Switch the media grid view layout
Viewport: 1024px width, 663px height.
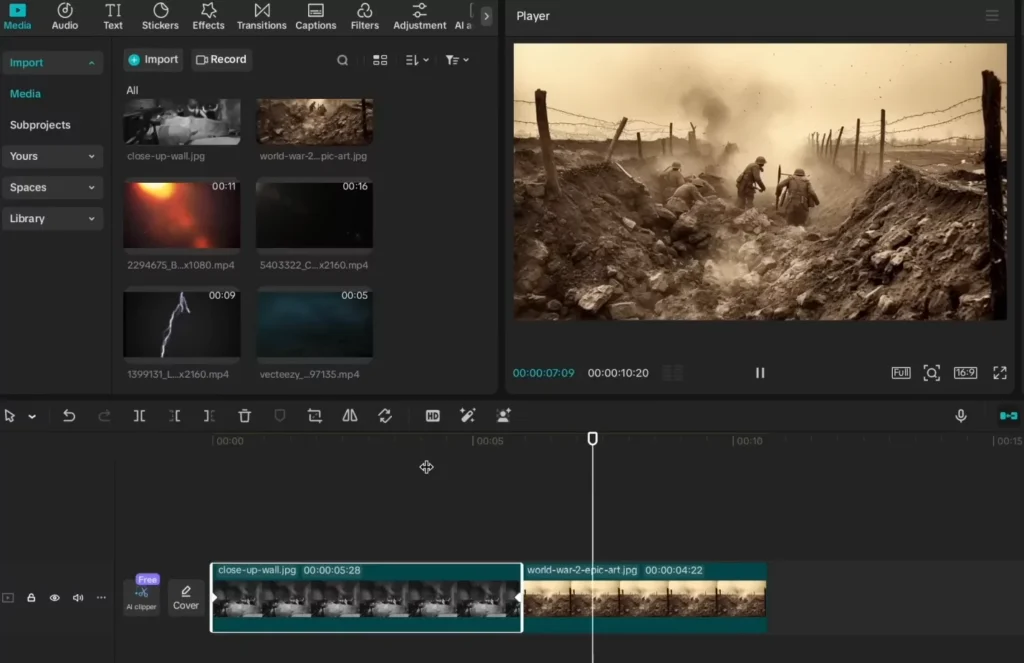[380, 60]
